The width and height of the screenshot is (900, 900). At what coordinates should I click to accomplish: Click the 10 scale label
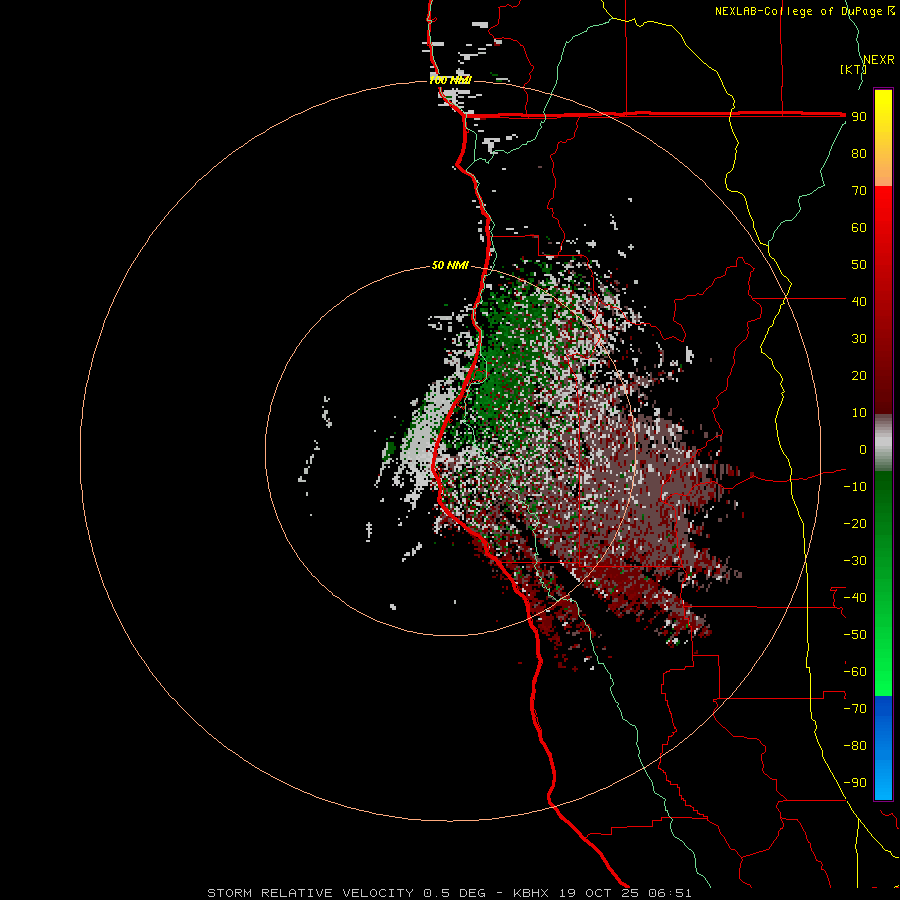tap(859, 413)
